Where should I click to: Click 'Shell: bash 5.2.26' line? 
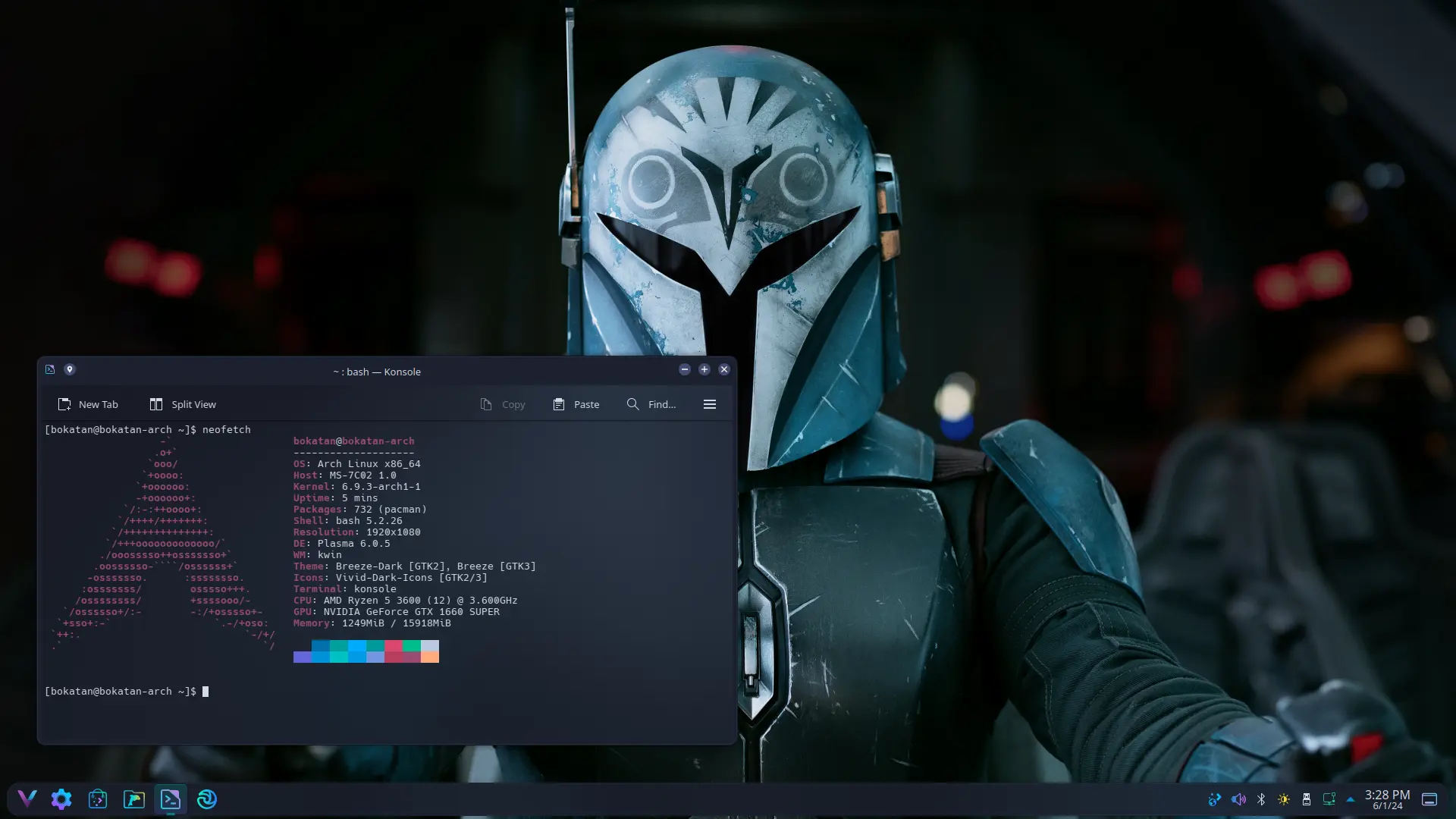coord(348,521)
